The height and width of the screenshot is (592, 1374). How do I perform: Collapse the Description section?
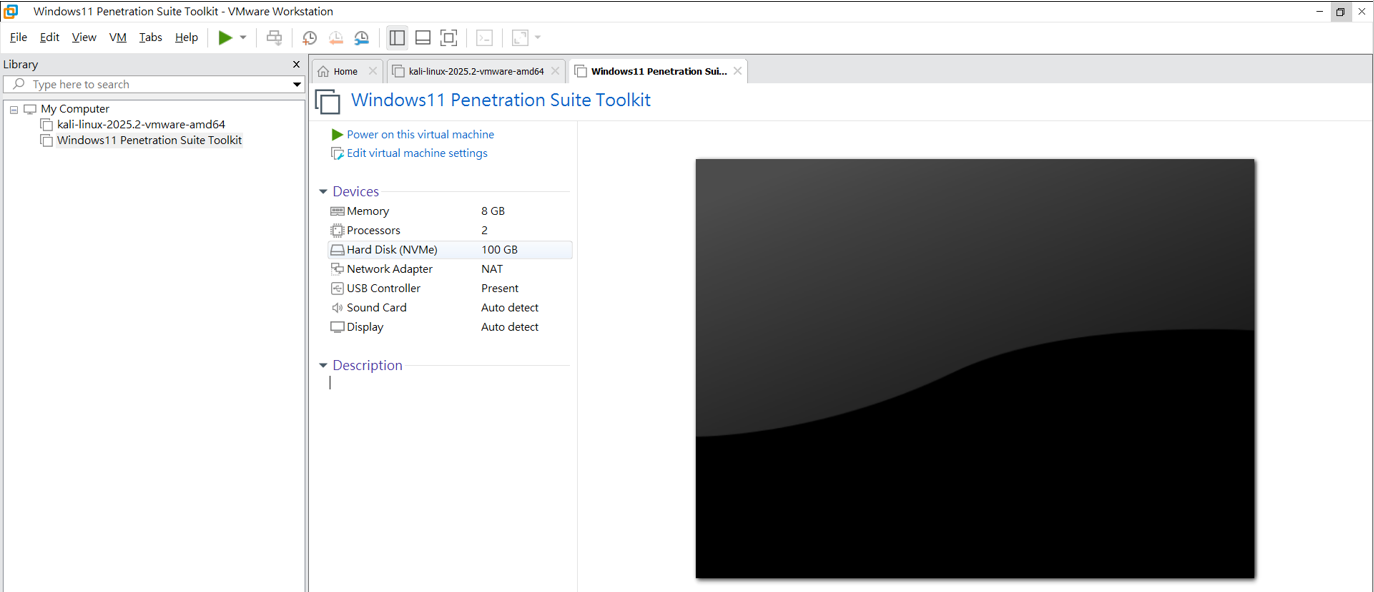[x=323, y=366]
